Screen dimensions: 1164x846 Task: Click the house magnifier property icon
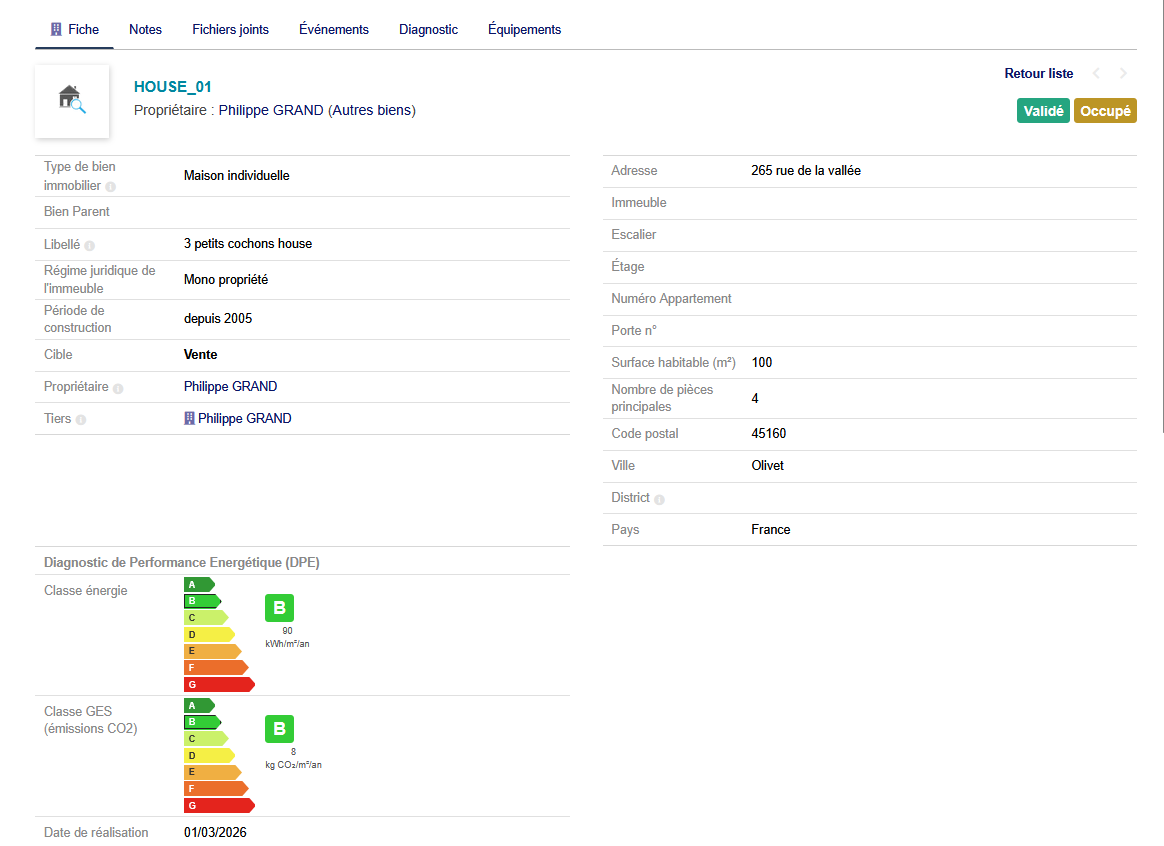(71, 100)
